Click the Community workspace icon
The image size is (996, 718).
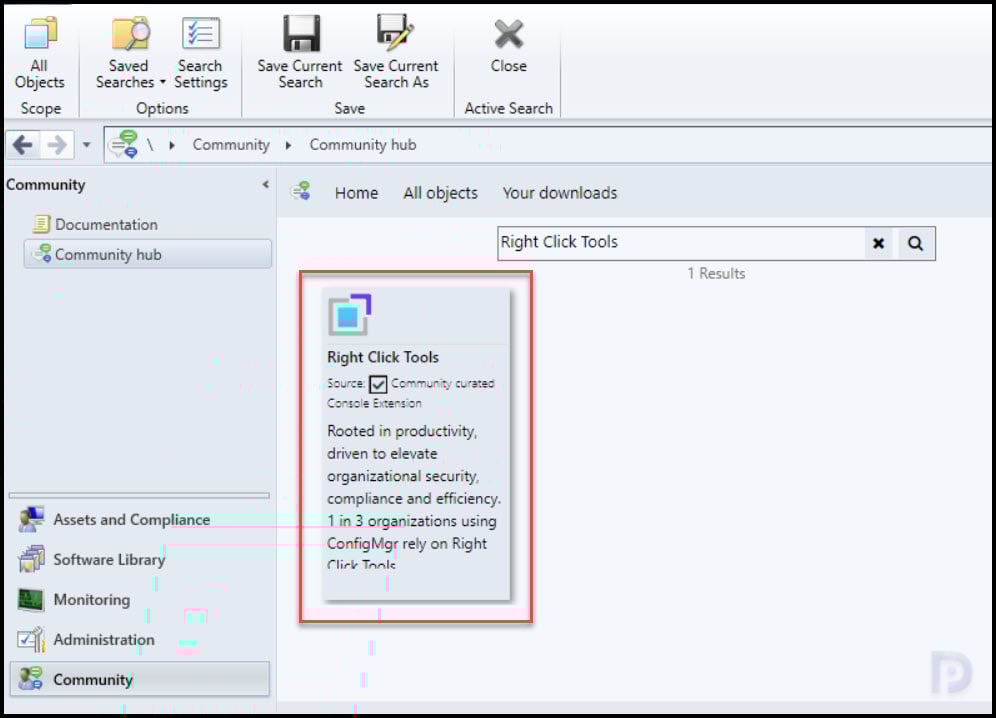[30, 679]
